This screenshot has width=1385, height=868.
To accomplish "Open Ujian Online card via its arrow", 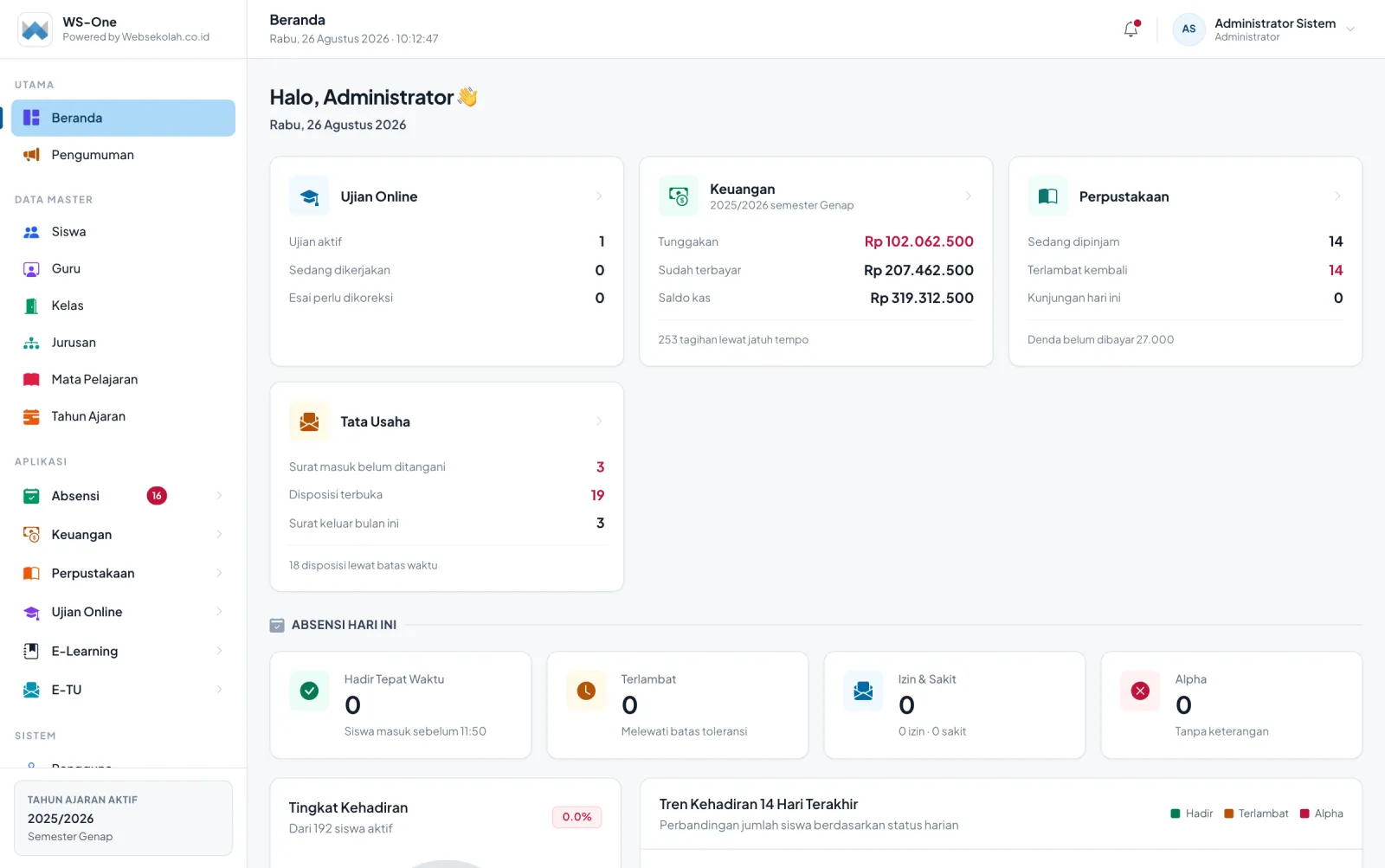I will (599, 196).
